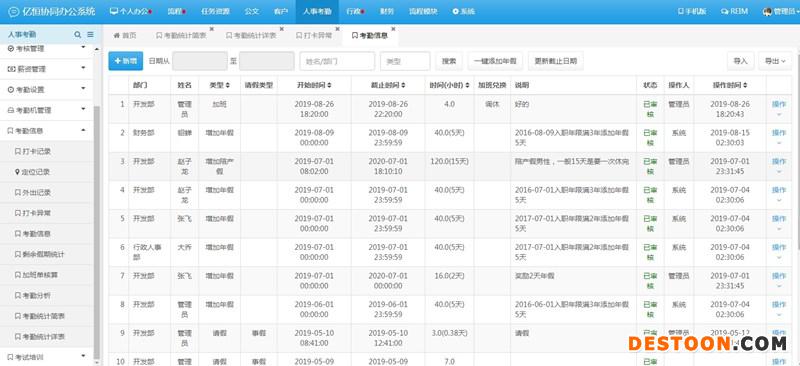Open 操作 menu for row 2 财务部
The width and height of the screenshot is (800, 366).
779,137
